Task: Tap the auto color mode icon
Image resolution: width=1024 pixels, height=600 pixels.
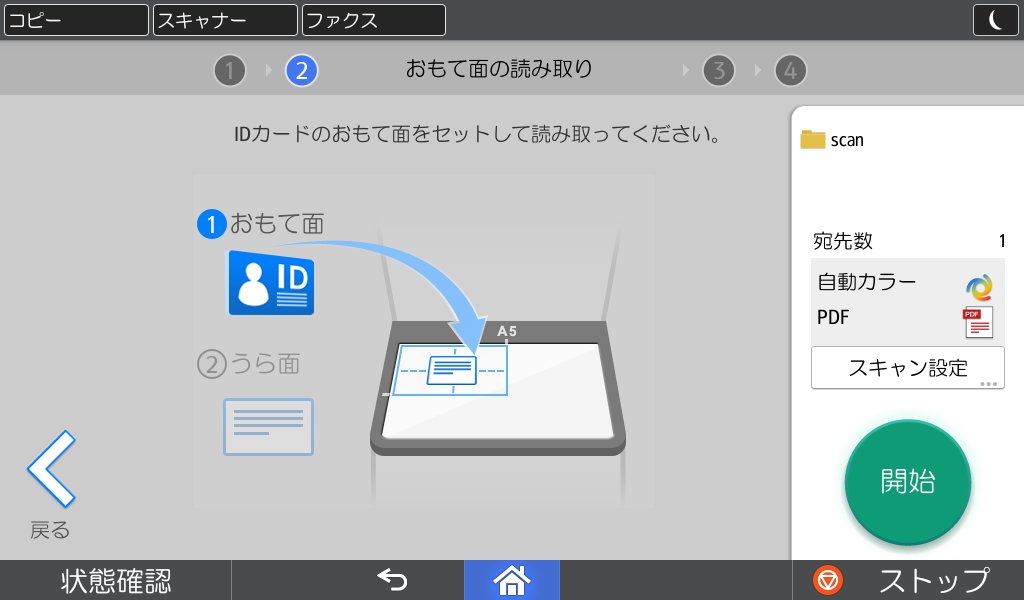Action: pos(979,287)
